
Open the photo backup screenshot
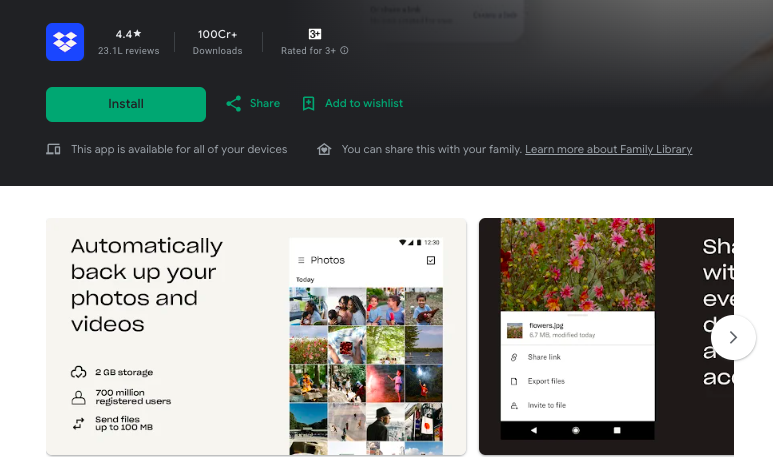(x=256, y=337)
